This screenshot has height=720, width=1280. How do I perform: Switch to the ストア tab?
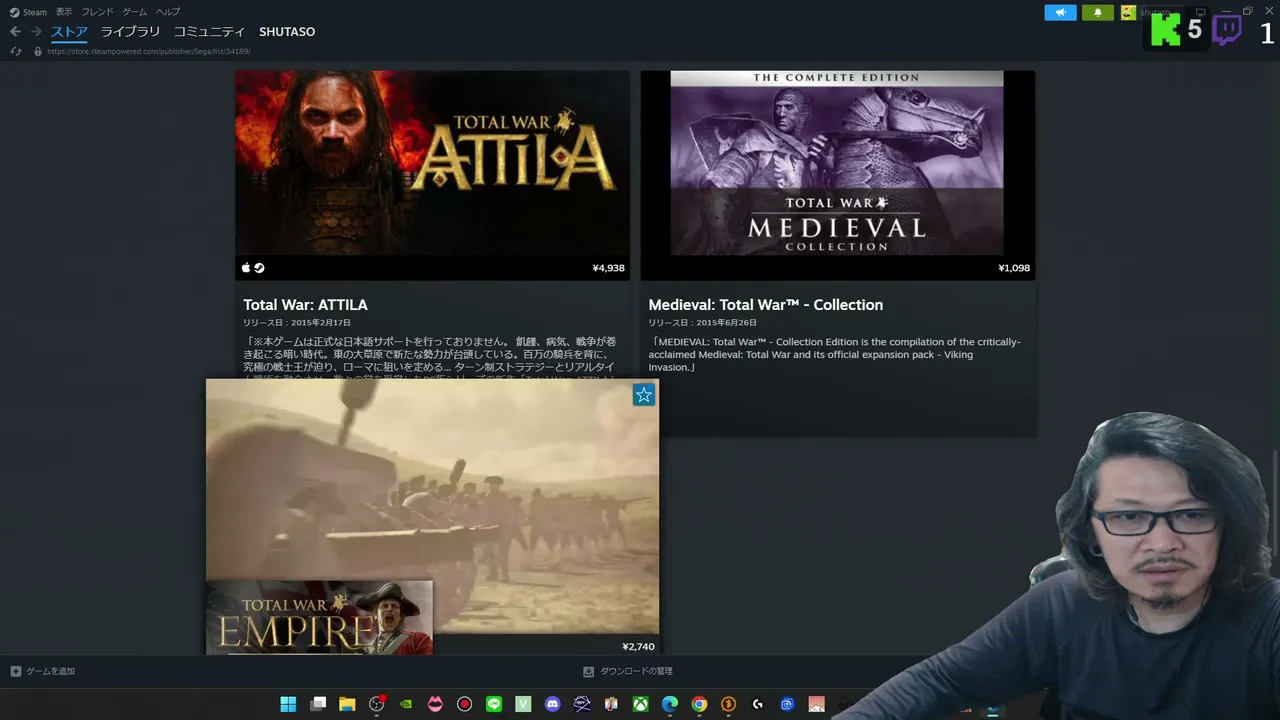[70, 32]
